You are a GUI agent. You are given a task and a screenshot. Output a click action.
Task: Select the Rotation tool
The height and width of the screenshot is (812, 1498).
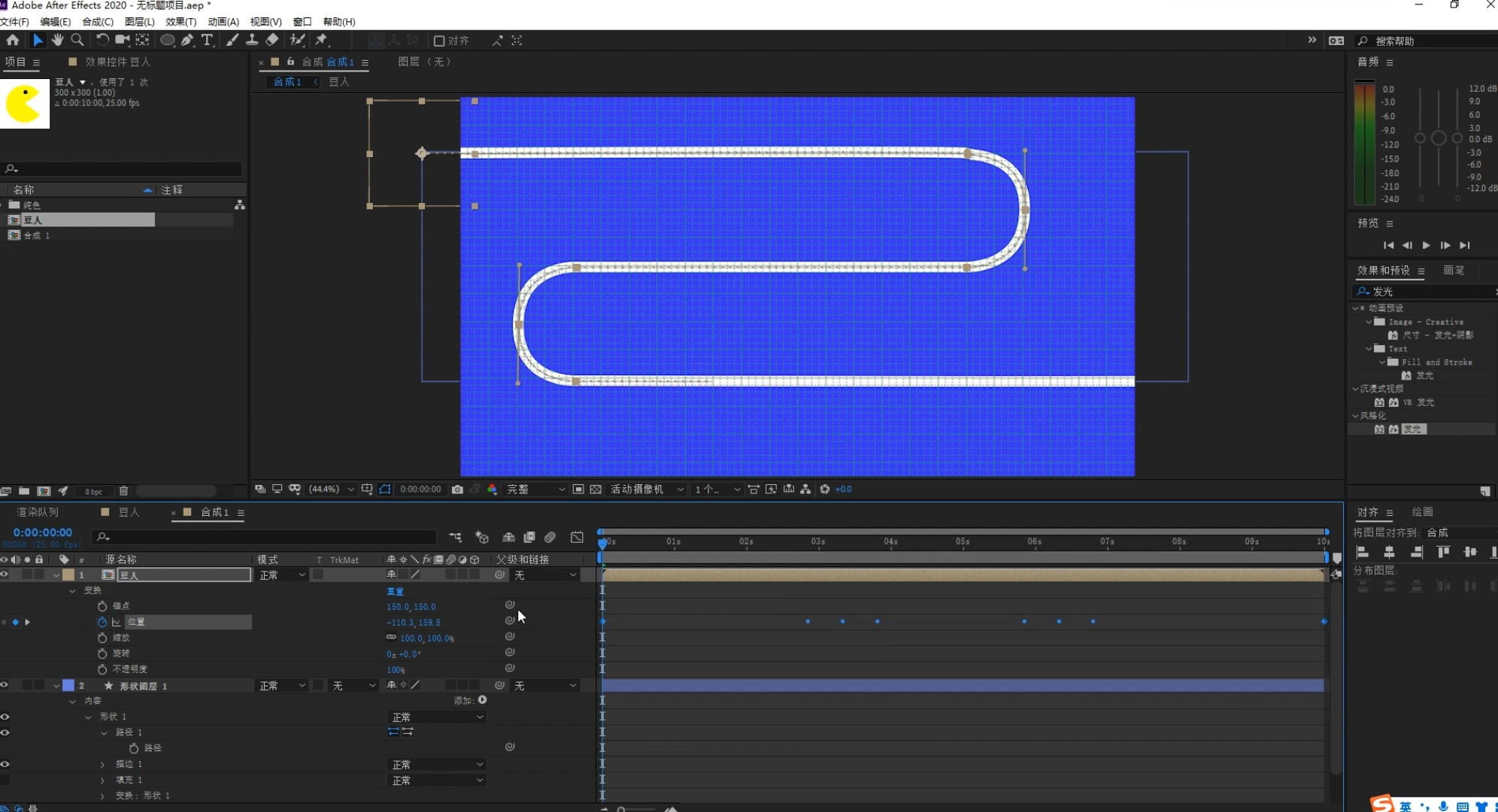coord(102,40)
